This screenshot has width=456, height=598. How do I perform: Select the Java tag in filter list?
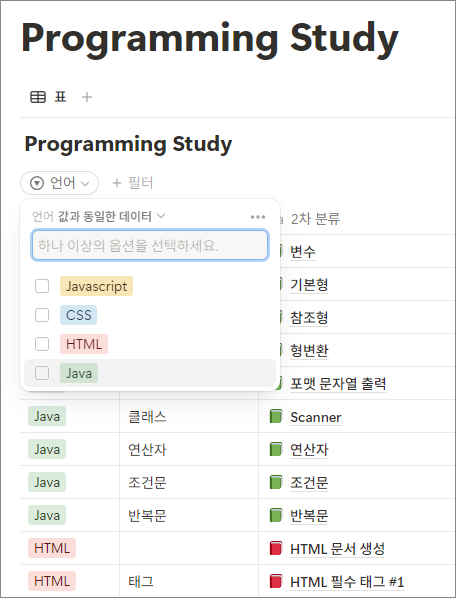[x=79, y=373]
